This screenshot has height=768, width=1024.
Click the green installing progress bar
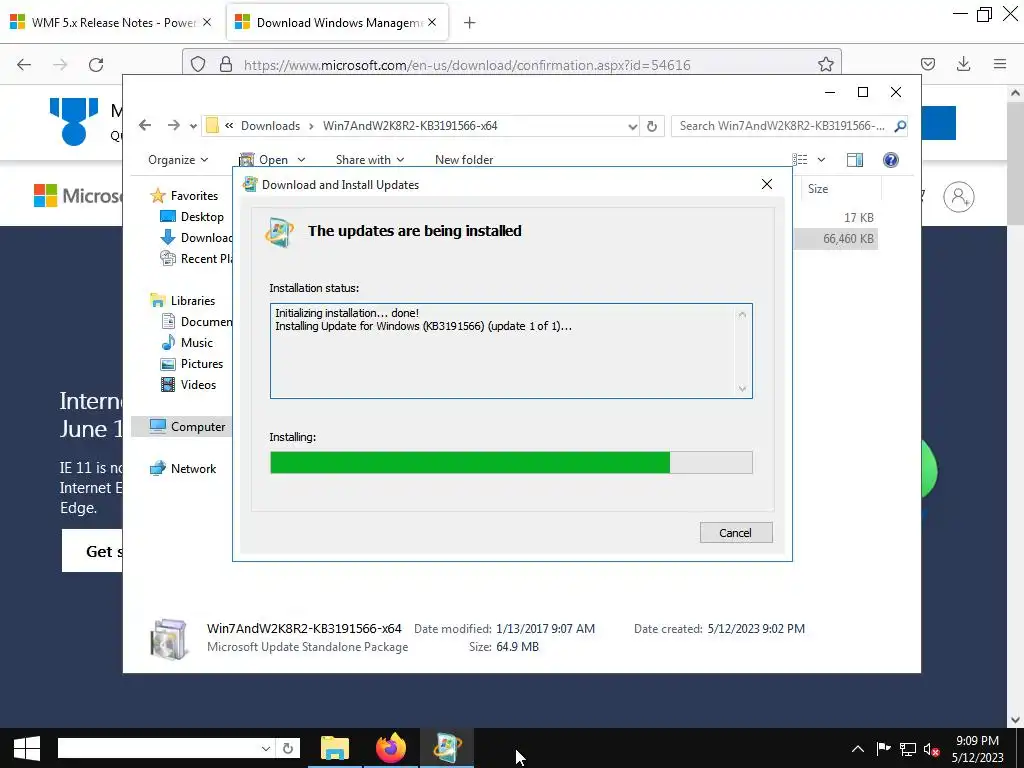click(x=511, y=462)
